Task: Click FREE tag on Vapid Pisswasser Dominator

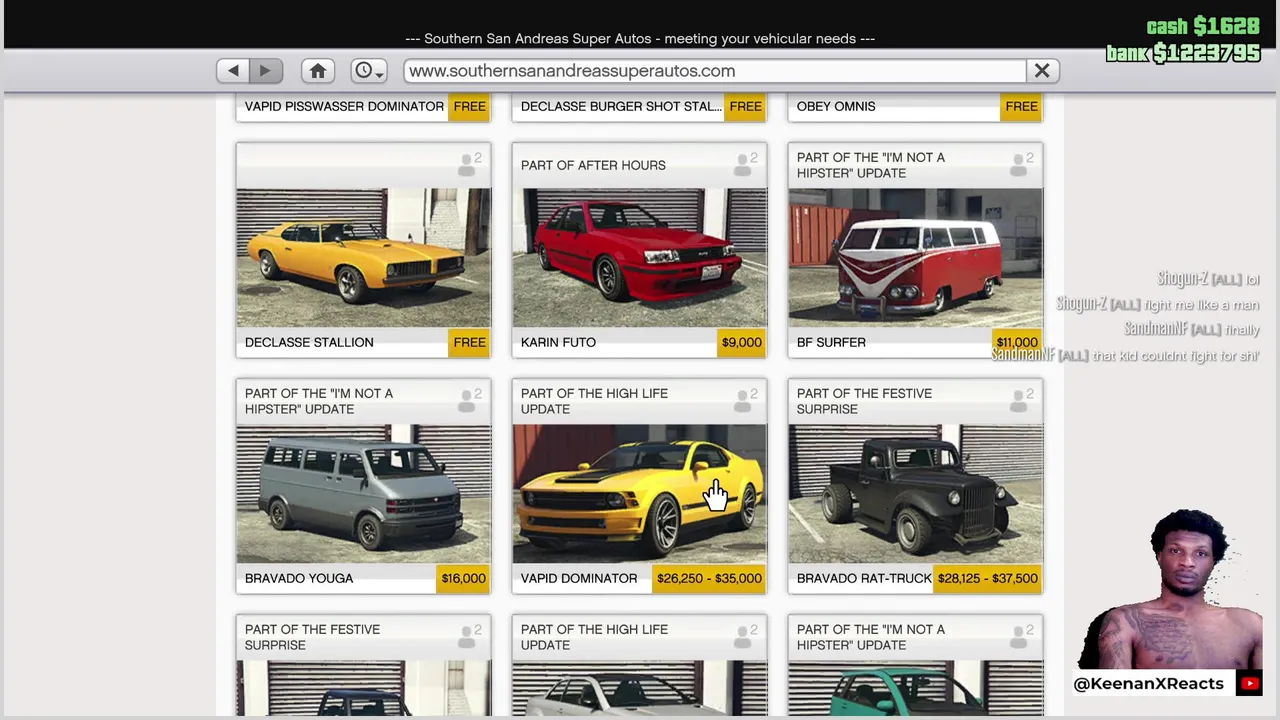Action: point(469,106)
